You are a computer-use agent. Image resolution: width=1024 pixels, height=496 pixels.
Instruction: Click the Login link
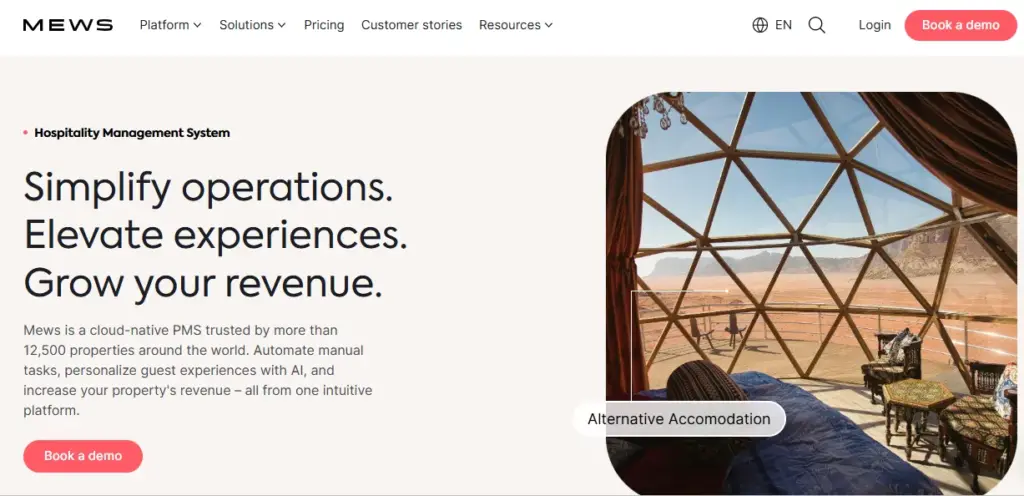point(874,25)
